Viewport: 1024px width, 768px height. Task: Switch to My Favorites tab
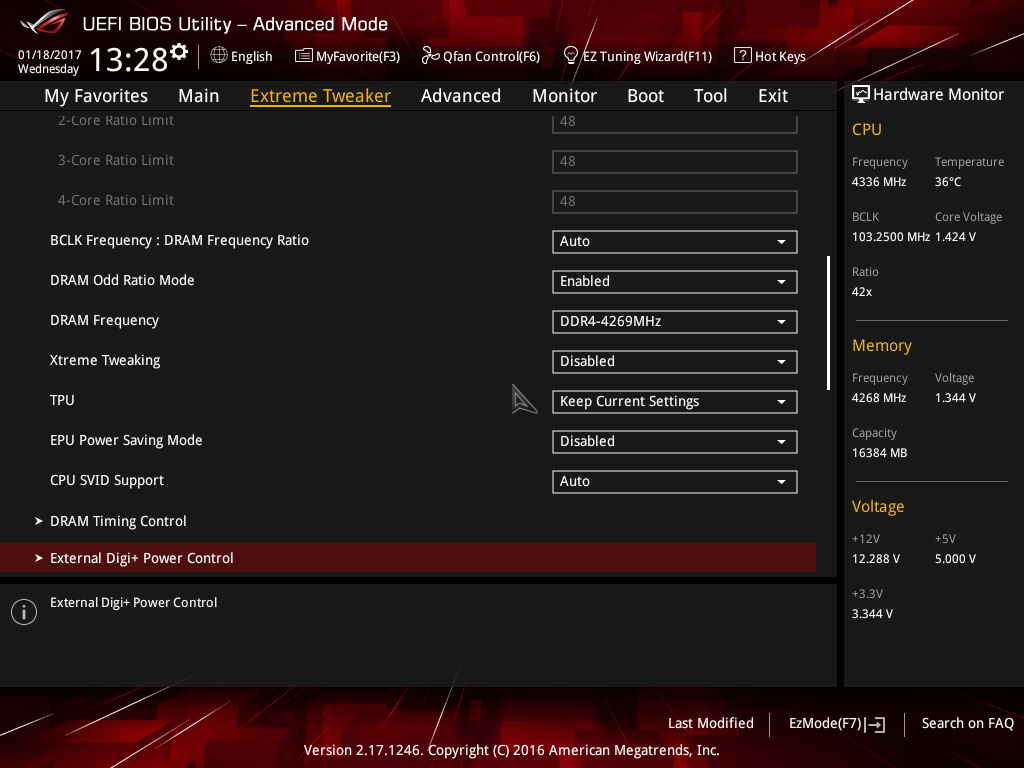click(96, 96)
